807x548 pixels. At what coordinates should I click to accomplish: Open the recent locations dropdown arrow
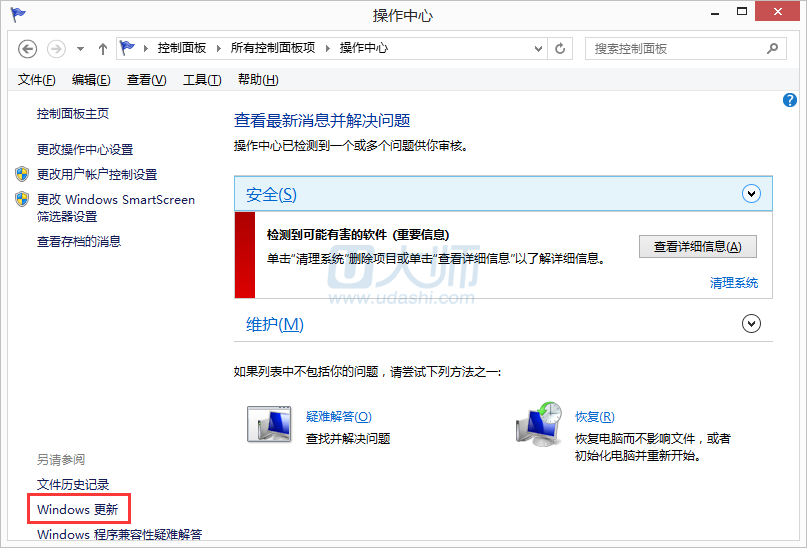coord(80,49)
